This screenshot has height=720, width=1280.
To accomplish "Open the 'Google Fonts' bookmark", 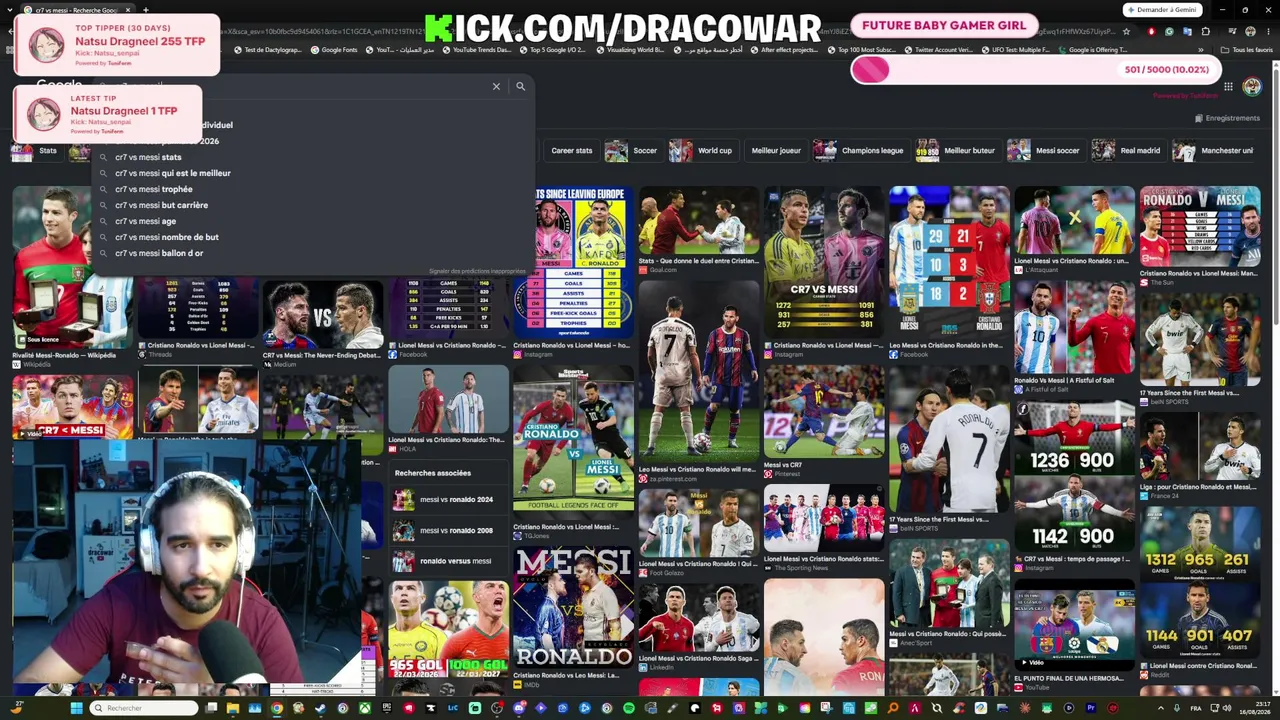I will click(x=334, y=50).
